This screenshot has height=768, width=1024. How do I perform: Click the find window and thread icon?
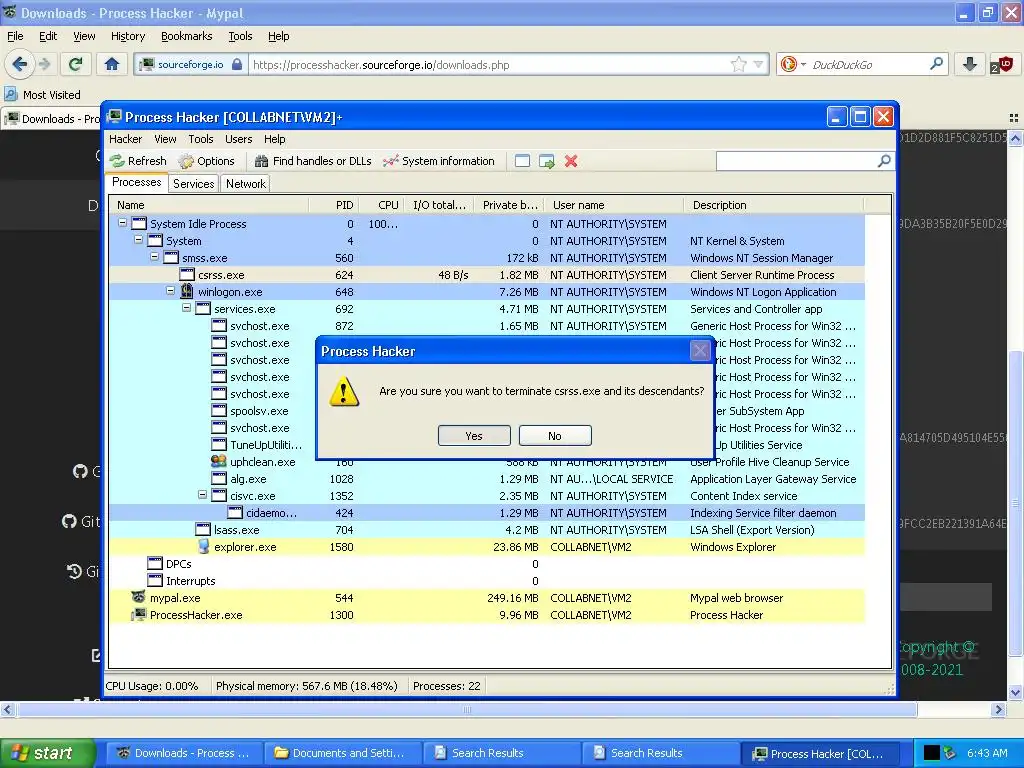pos(547,161)
